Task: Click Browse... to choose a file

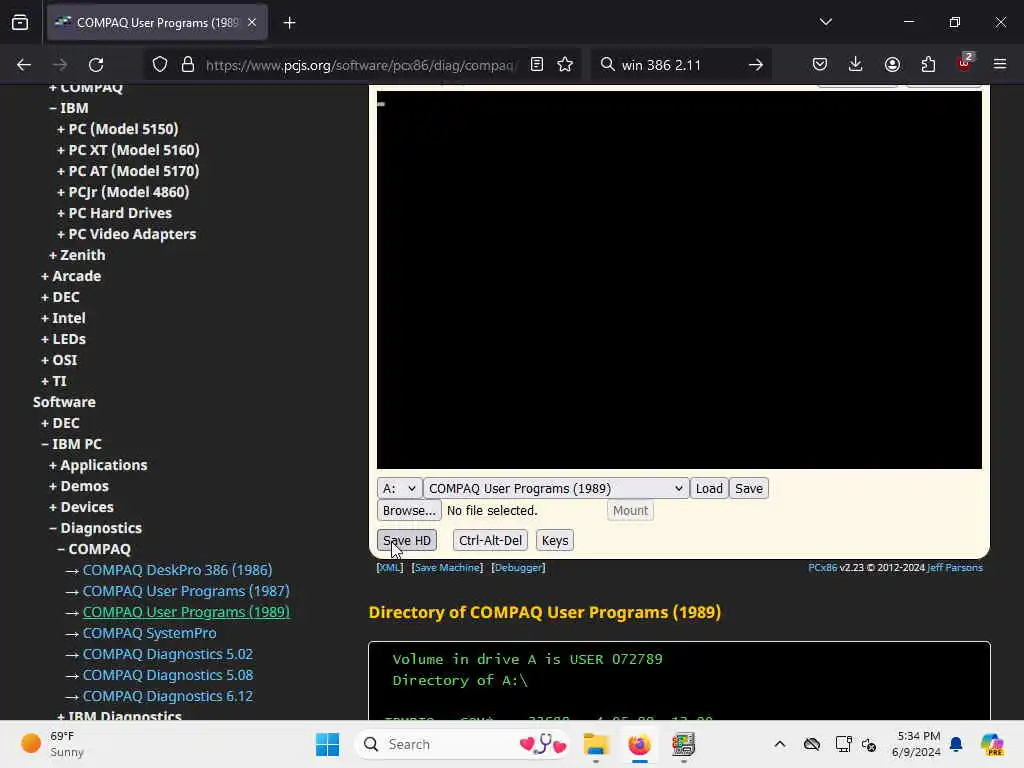Action: 409,510
